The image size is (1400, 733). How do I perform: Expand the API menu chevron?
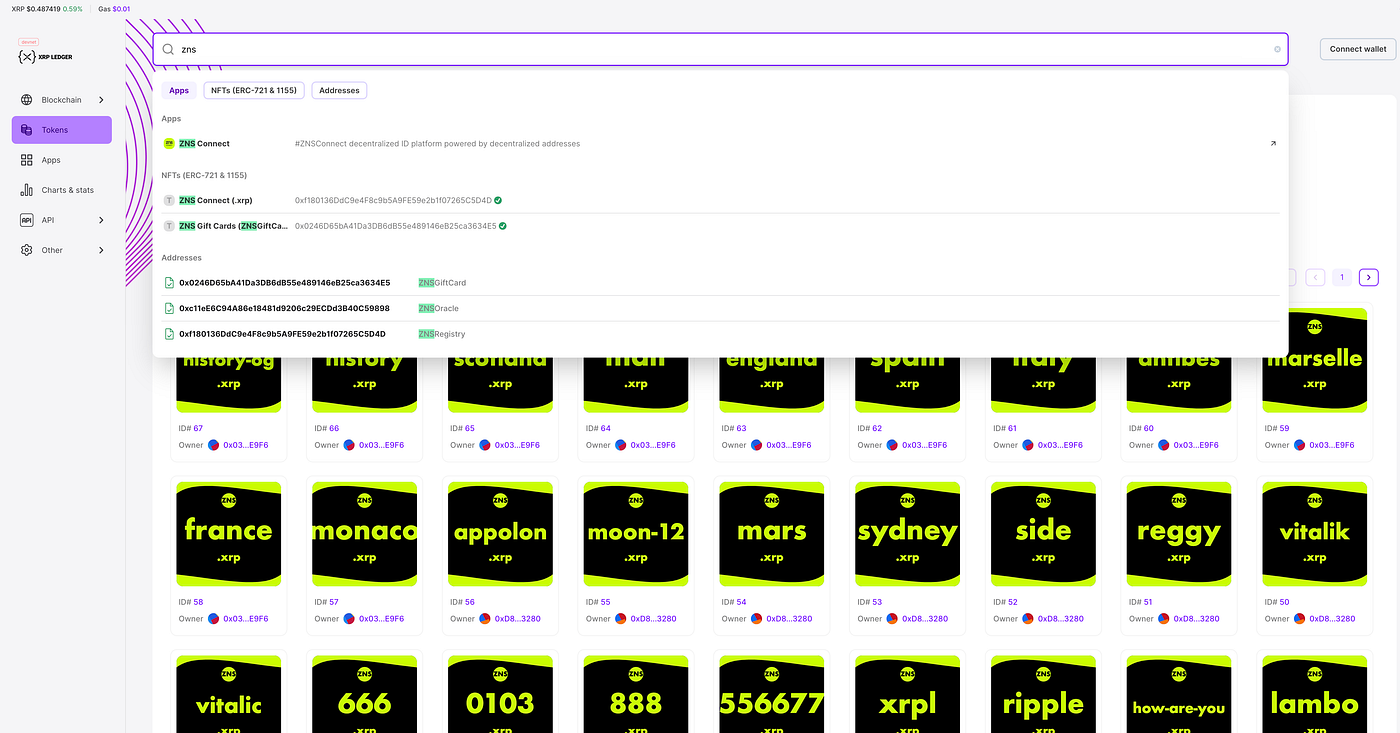(x=101, y=220)
